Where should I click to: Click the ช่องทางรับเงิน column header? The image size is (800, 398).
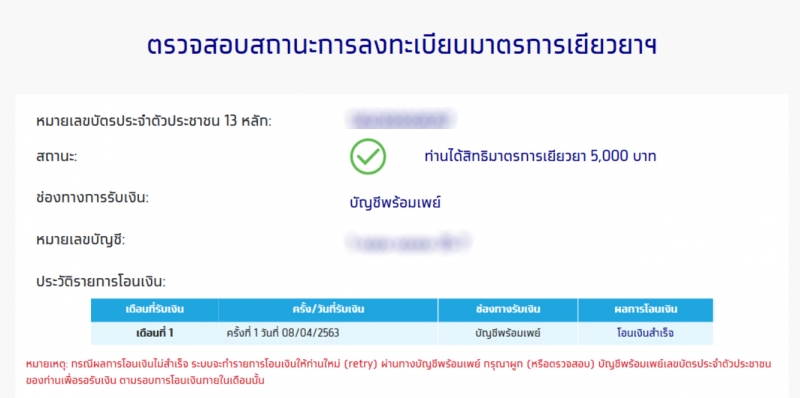point(508,309)
